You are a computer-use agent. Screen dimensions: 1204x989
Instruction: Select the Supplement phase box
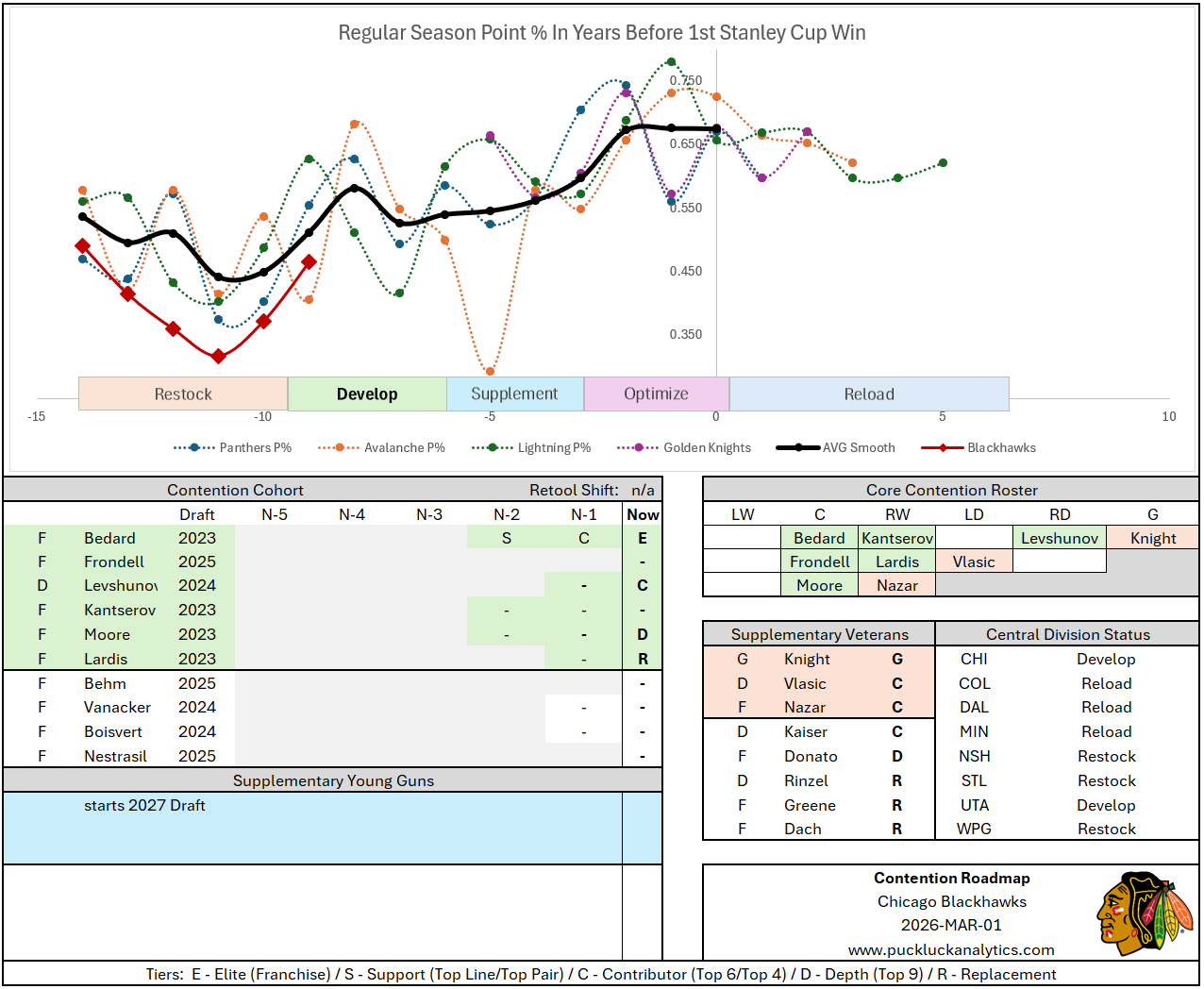(514, 394)
